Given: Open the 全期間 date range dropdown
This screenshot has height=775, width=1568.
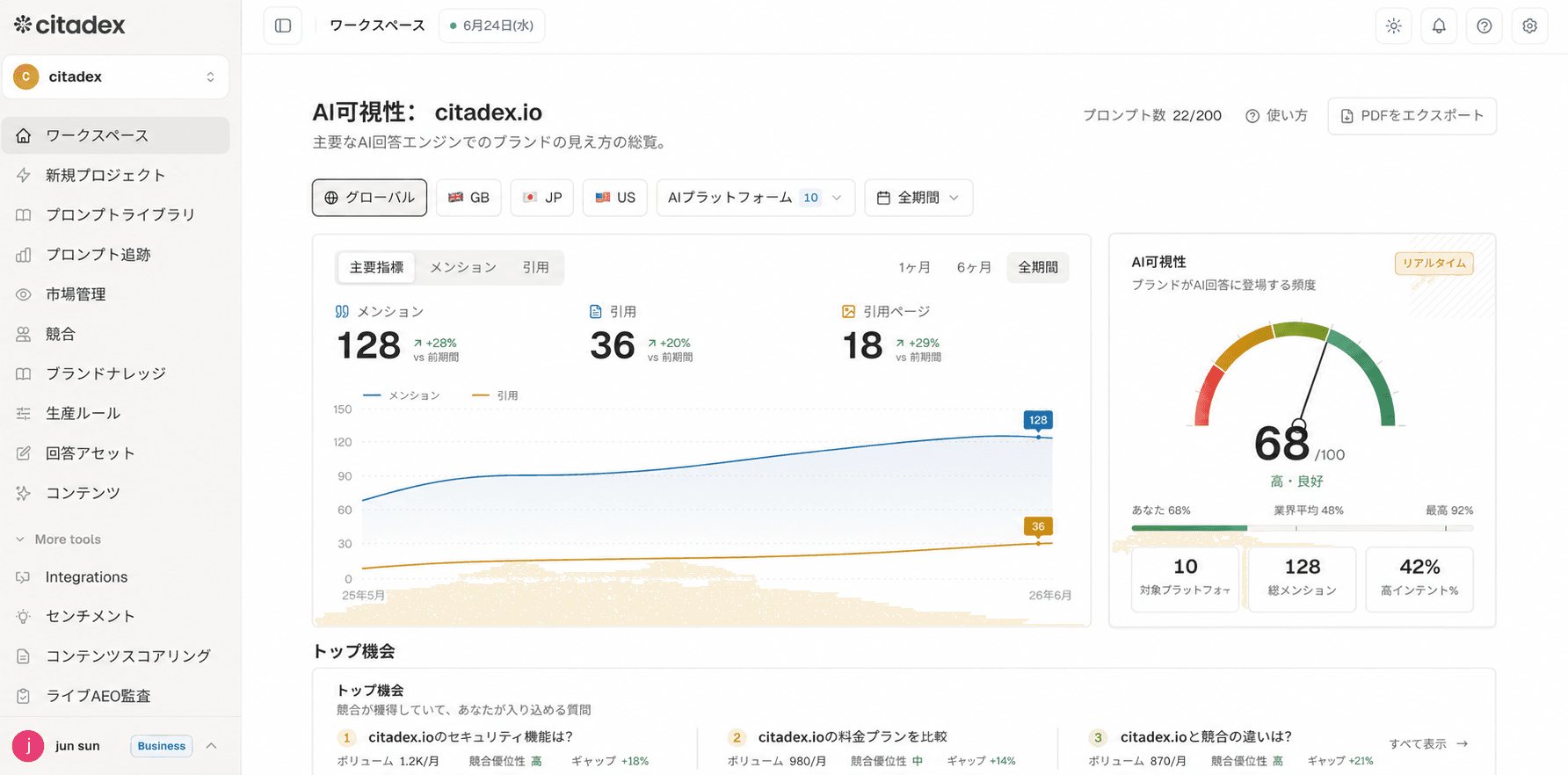Looking at the screenshot, I should 918,198.
